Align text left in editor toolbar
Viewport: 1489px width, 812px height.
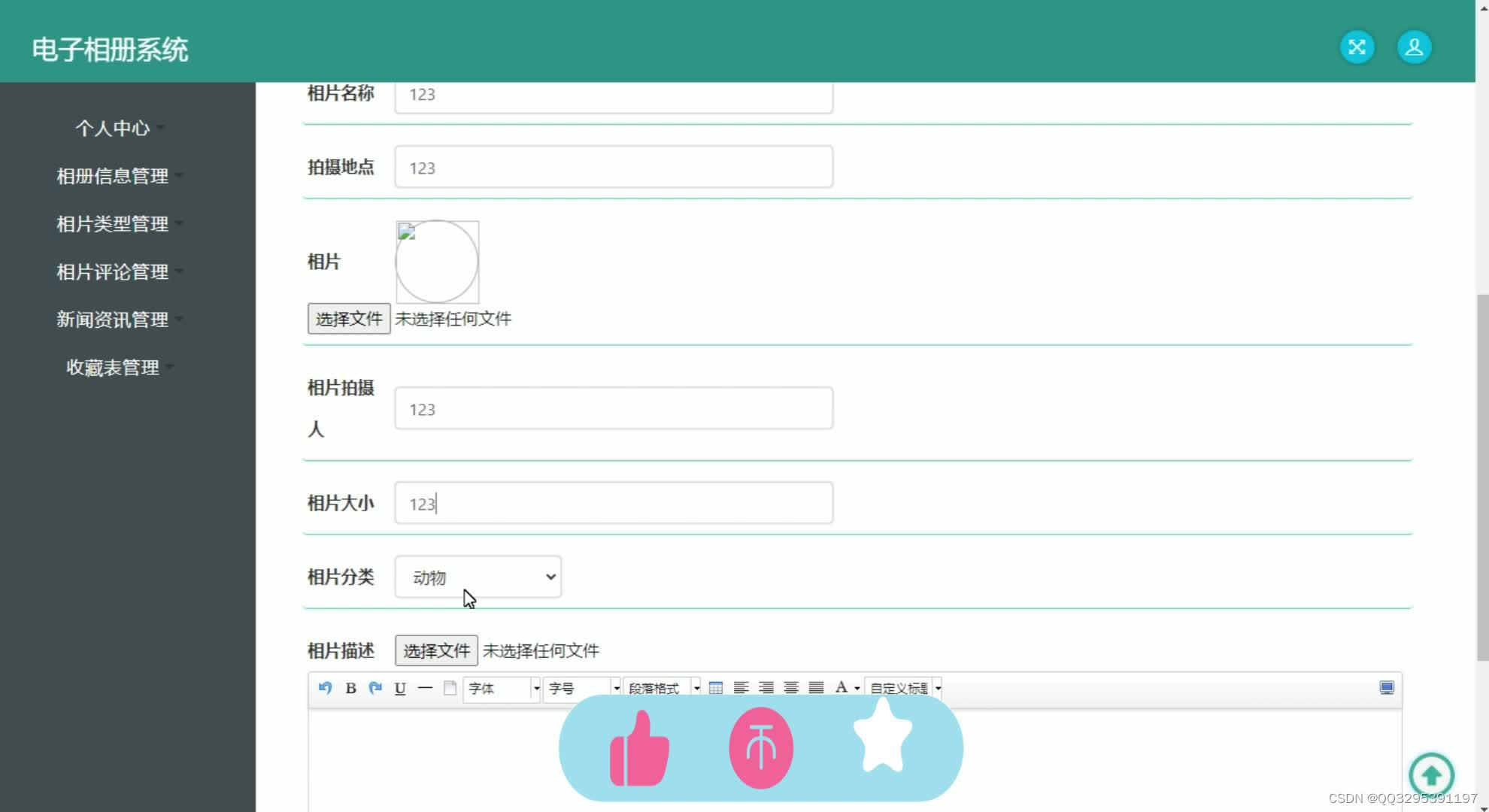point(741,688)
